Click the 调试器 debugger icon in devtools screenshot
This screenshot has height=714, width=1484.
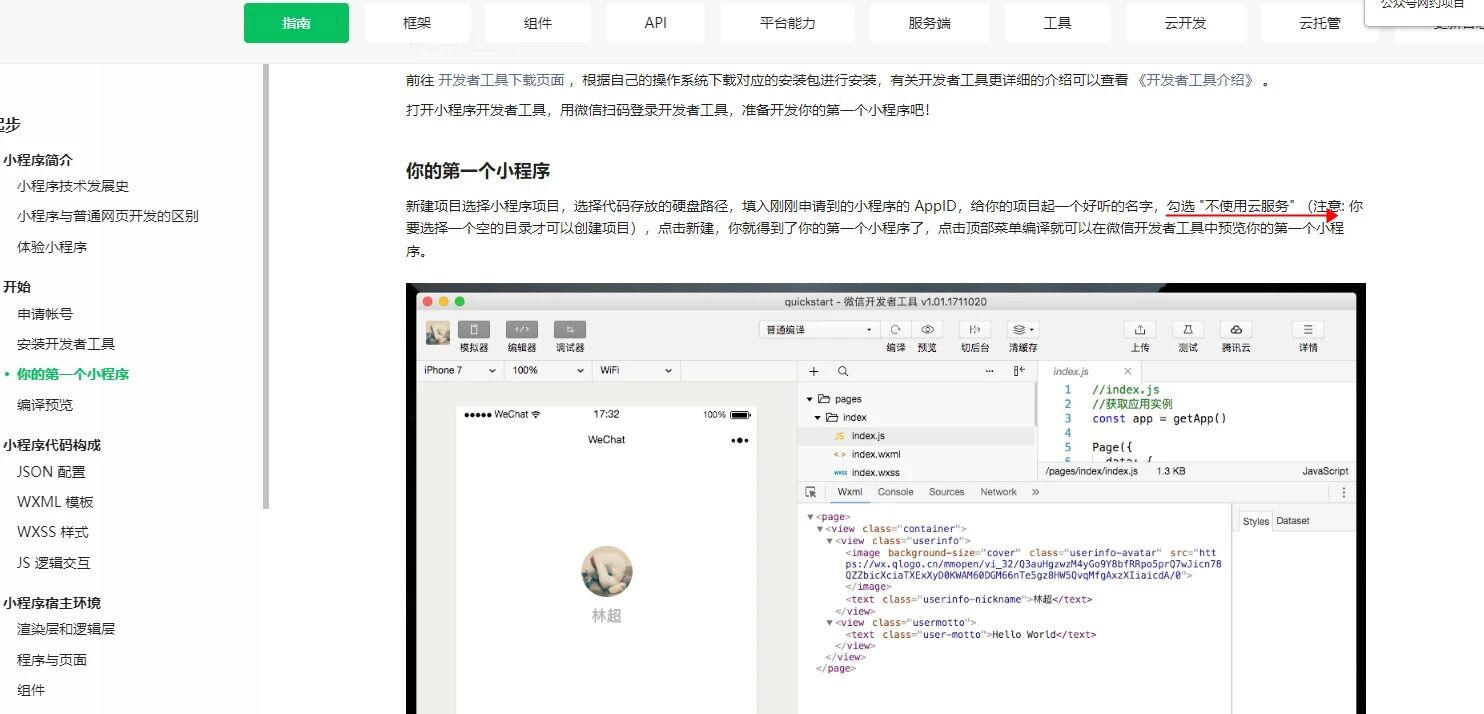click(570, 329)
